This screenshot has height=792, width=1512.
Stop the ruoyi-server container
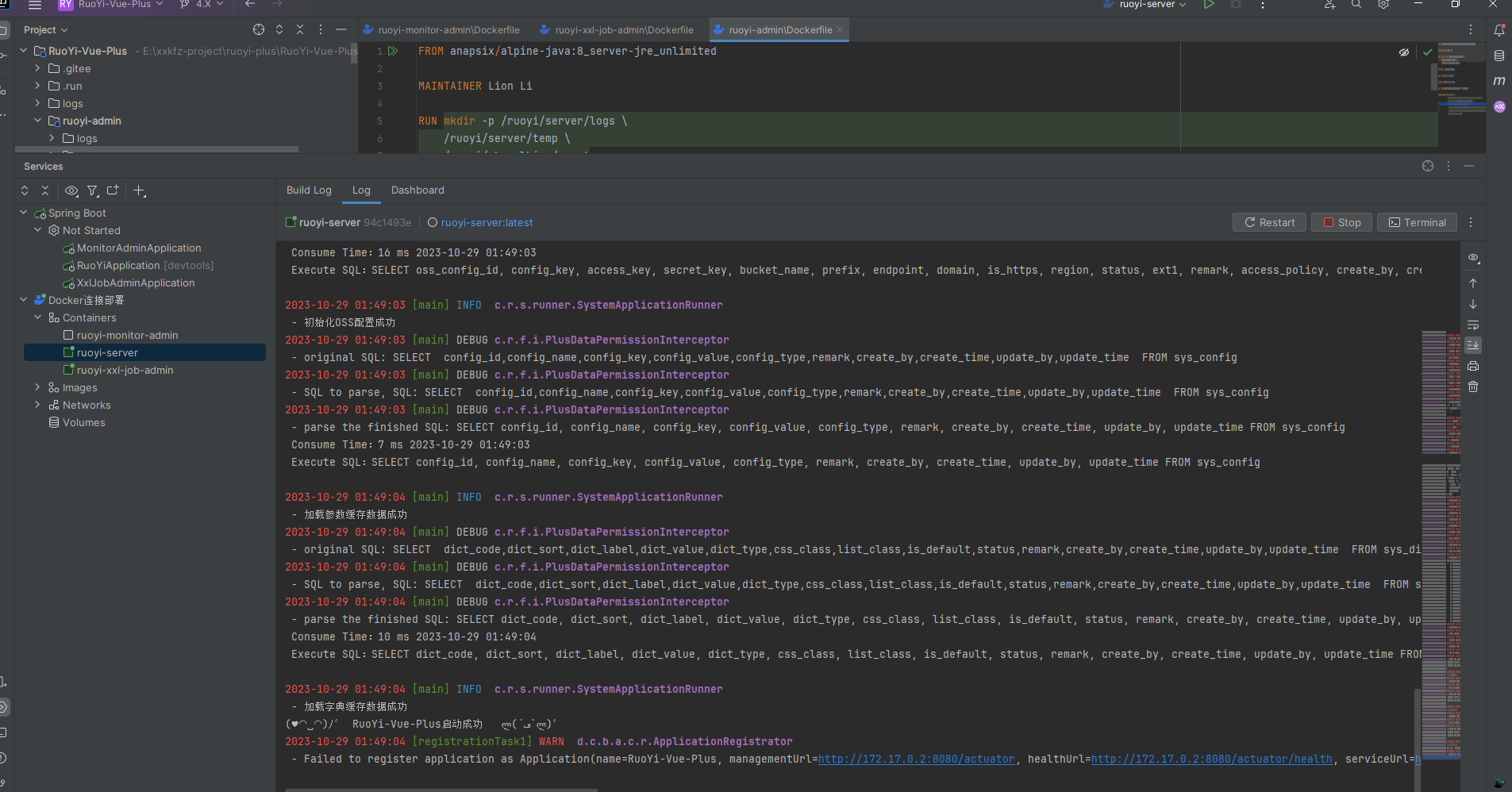pos(1341,222)
